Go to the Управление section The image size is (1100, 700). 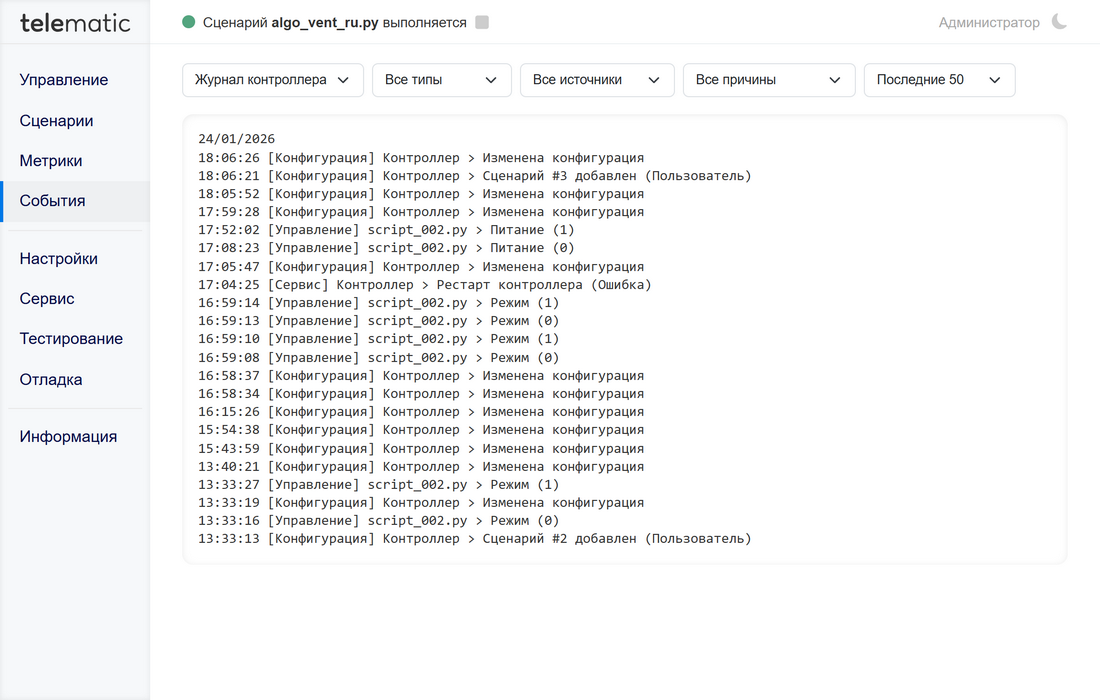click(x=64, y=80)
